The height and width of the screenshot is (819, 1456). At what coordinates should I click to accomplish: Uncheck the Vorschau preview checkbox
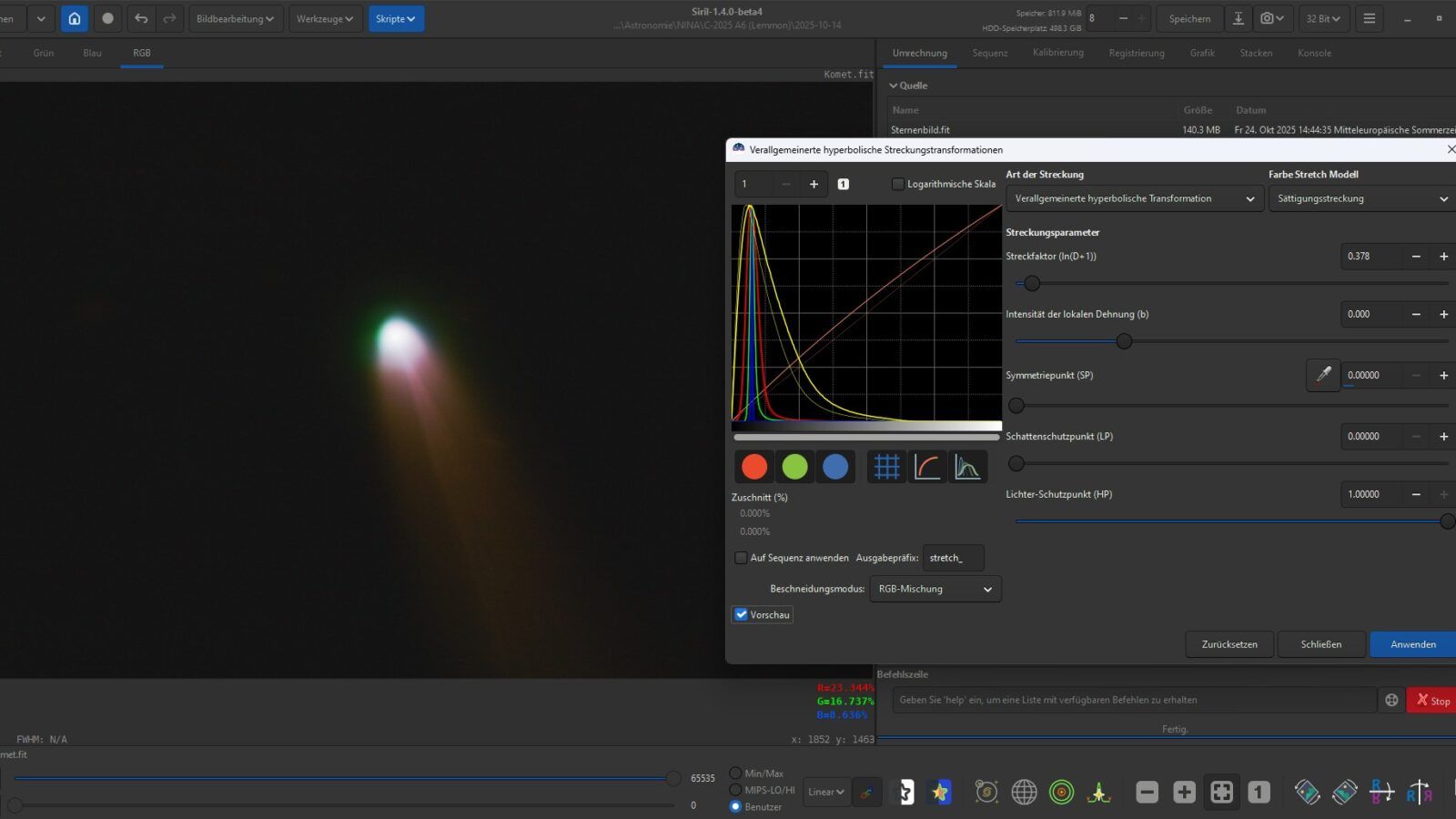click(741, 615)
